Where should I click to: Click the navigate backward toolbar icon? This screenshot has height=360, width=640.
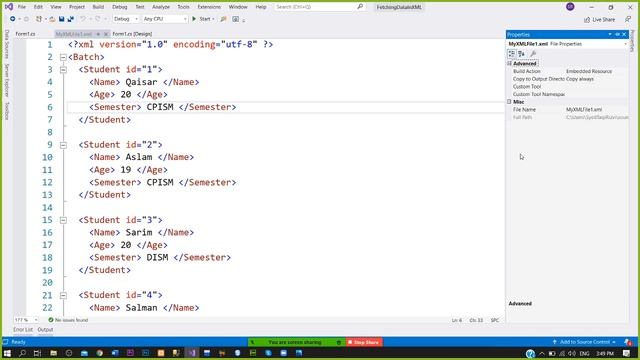pyautogui.click(x=13, y=19)
